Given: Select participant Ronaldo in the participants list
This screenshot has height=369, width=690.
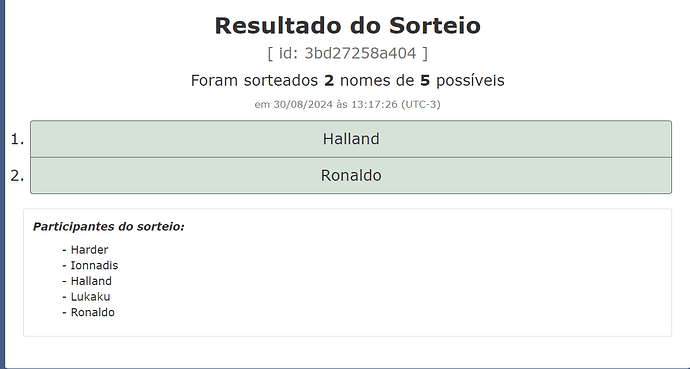Looking at the screenshot, I should [92, 312].
